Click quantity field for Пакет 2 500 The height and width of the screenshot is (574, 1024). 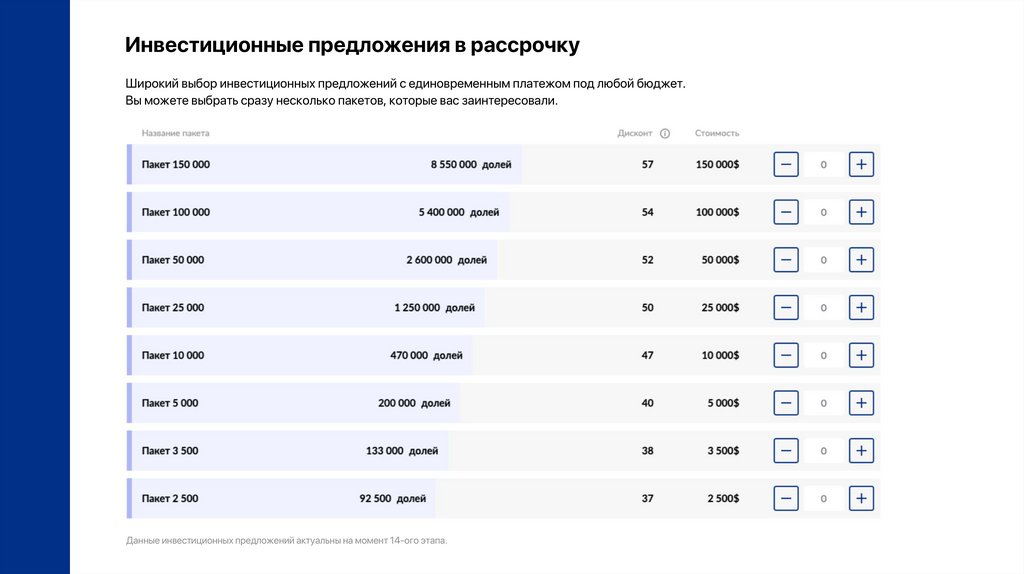pos(823,498)
